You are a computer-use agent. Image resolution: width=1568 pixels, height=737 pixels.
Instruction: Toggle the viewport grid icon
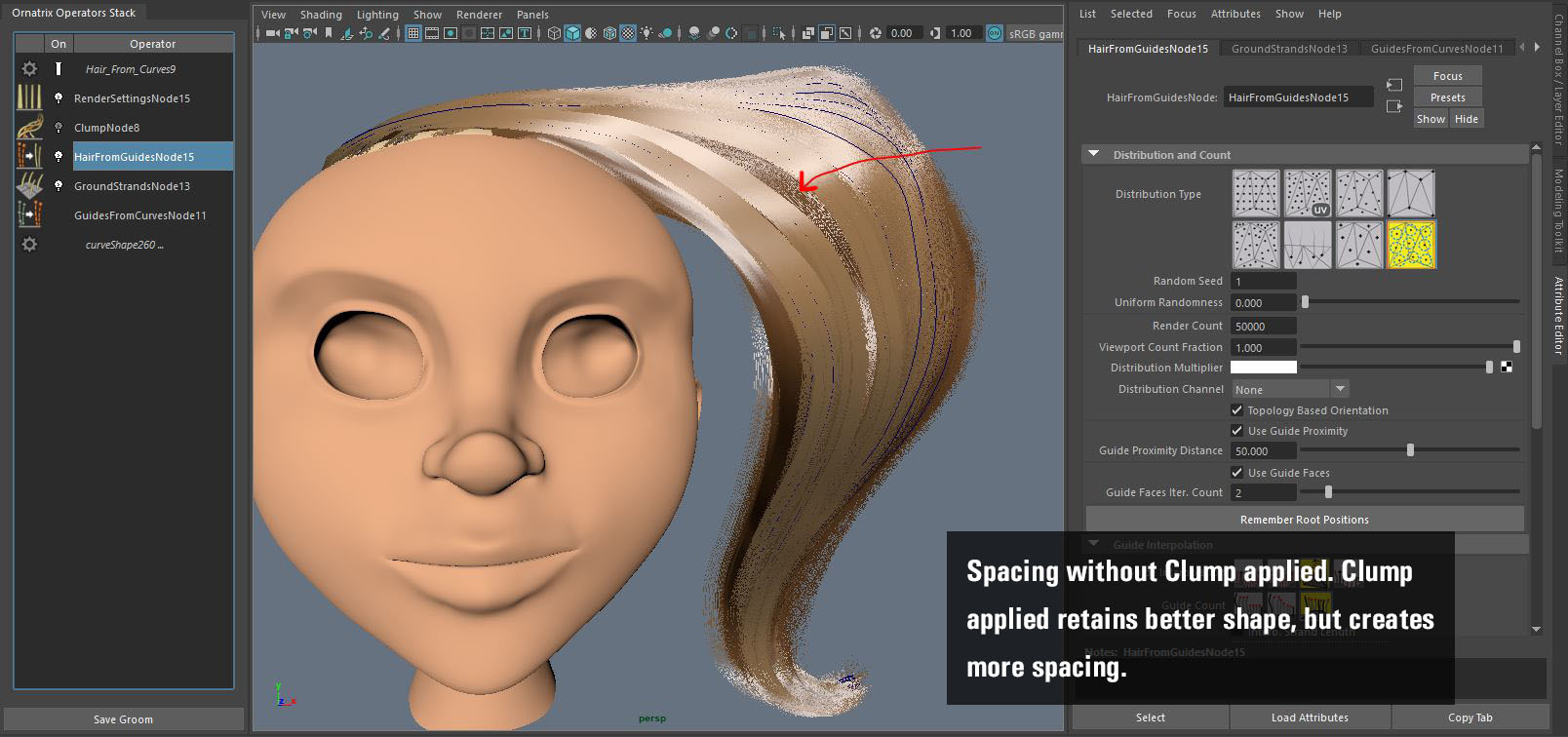(x=413, y=33)
